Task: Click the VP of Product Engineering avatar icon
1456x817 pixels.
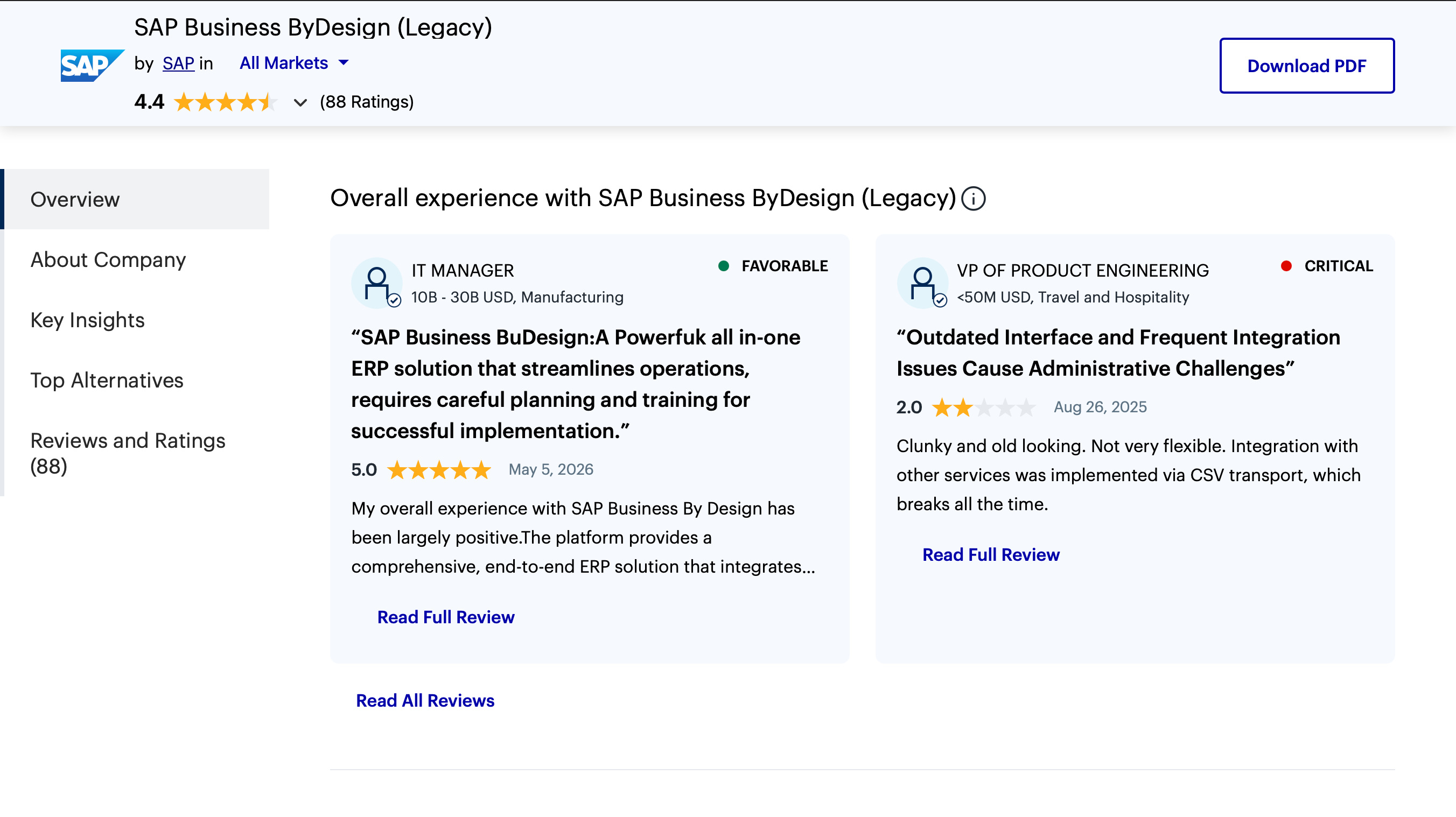Action: [x=922, y=283]
